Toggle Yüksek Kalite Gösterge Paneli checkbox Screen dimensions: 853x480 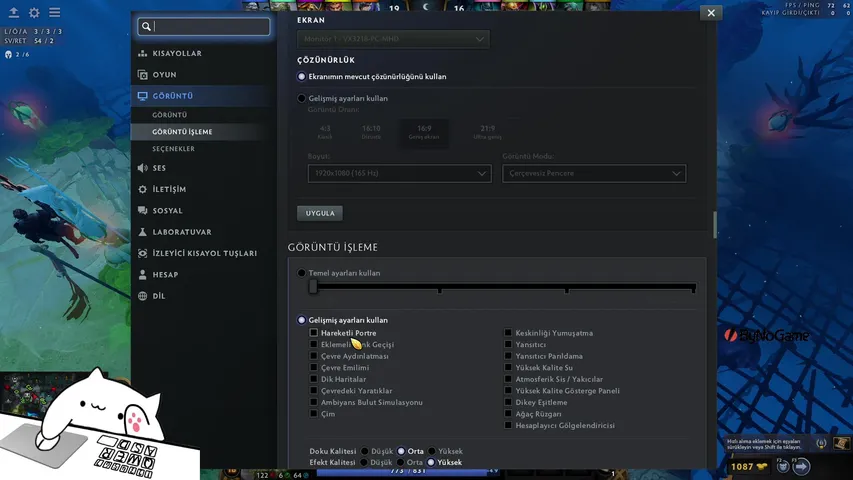pos(508,390)
